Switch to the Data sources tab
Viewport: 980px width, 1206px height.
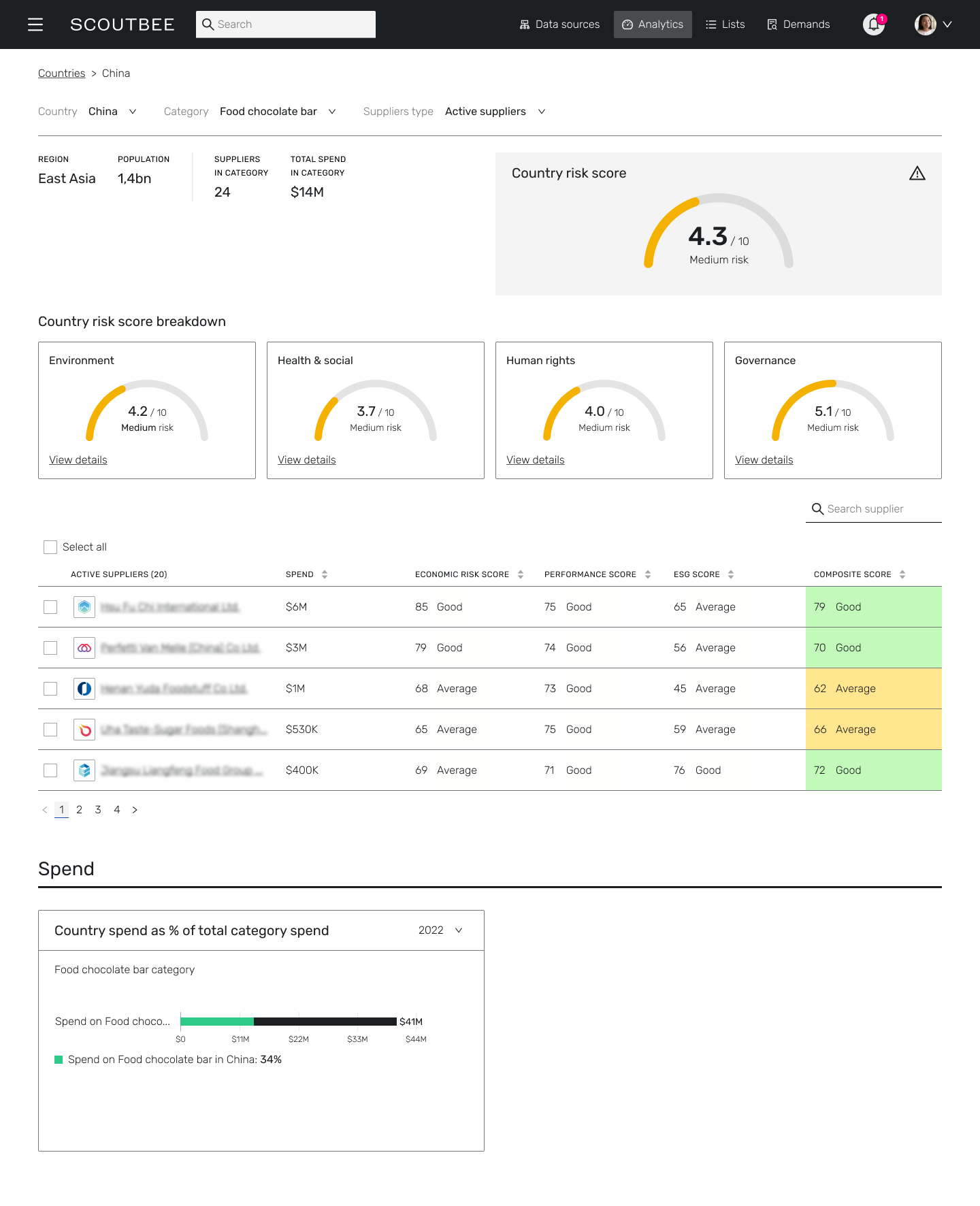click(x=559, y=25)
